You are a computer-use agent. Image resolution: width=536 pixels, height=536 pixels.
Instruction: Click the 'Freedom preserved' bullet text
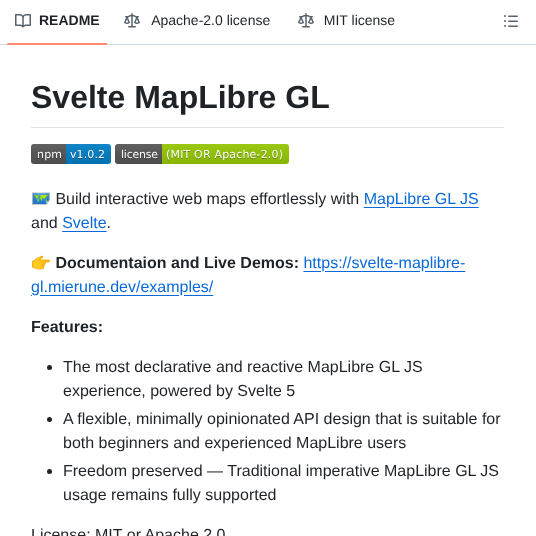pyautogui.click(x=281, y=483)
